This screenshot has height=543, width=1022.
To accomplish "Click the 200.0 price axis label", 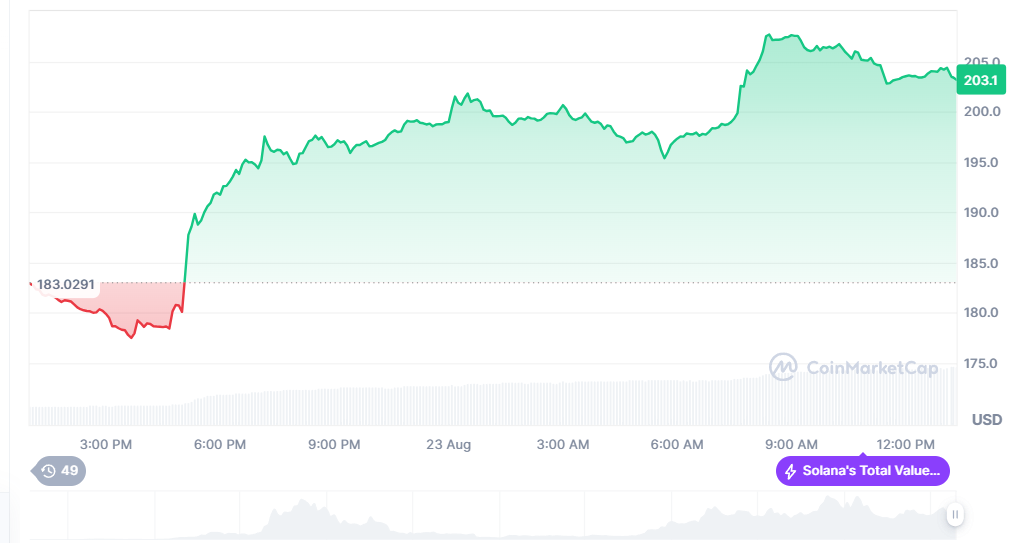I will (x=982, y=111).
